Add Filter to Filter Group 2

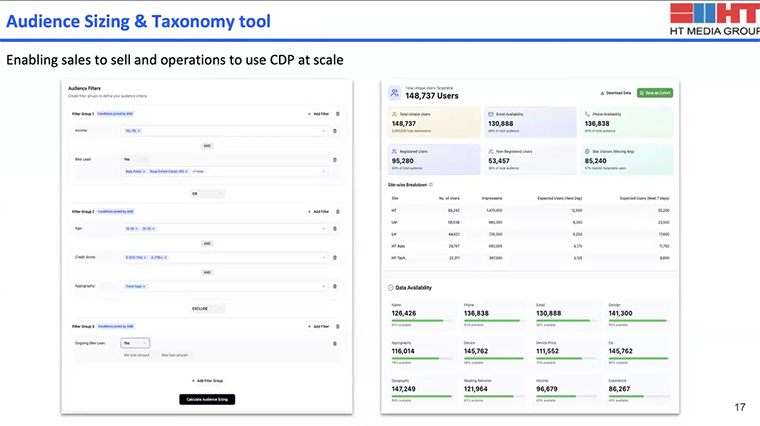[x=318, y=211]
